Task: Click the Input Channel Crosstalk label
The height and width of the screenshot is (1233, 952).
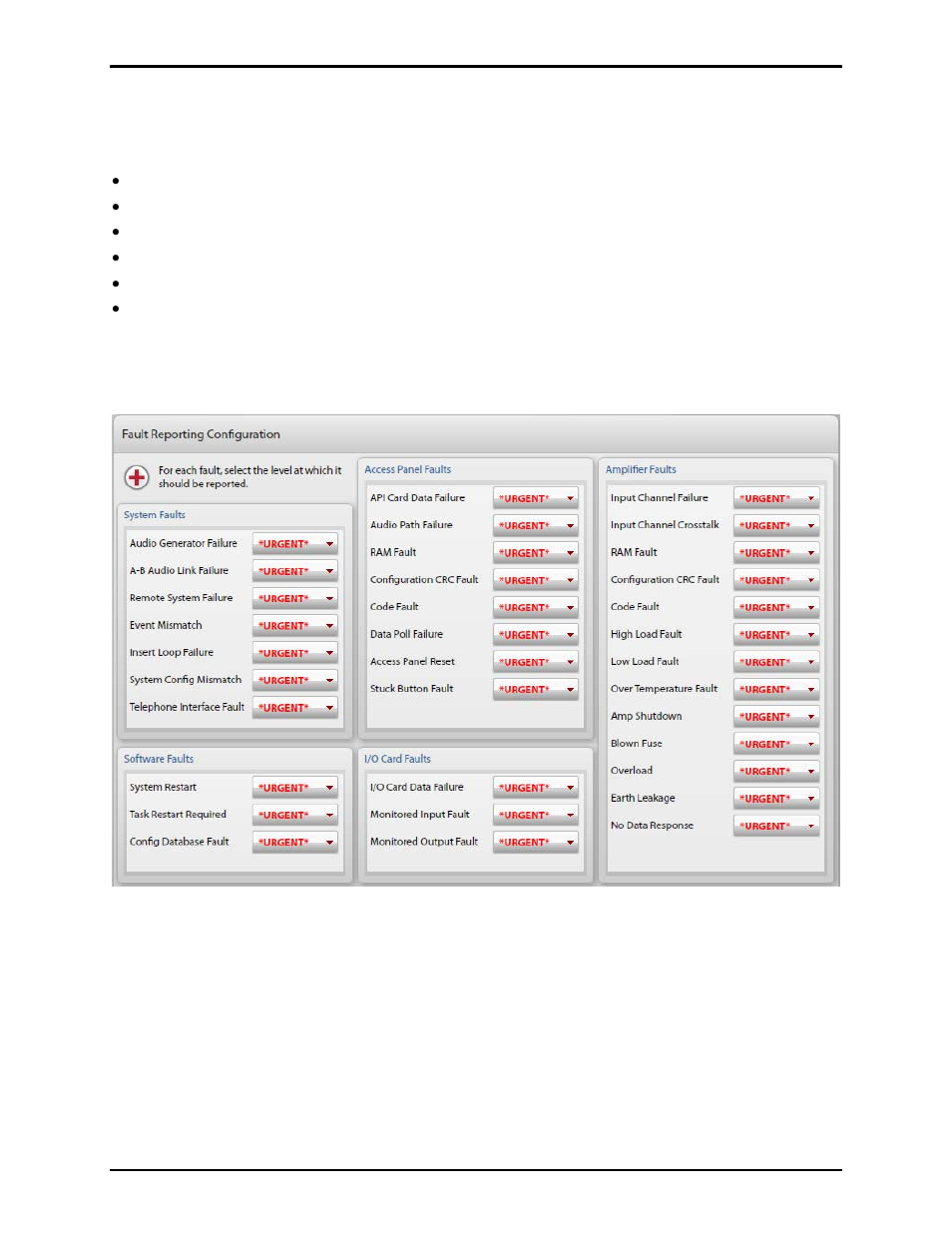Action: point(665,524)
